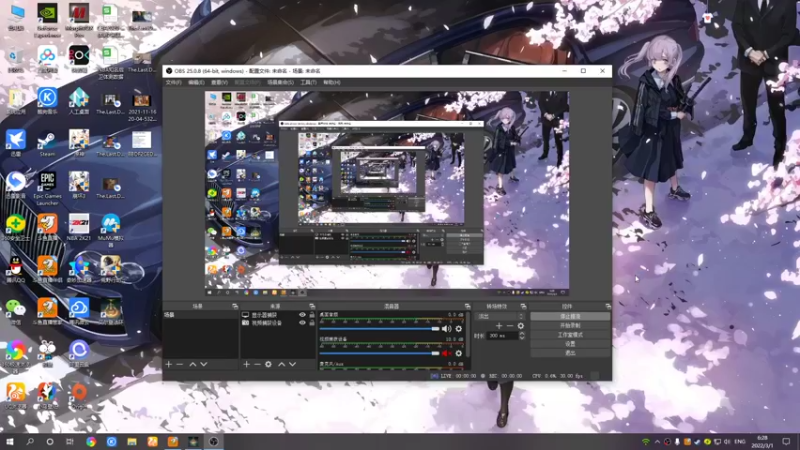Image resolution: width=800 pixels, height=450 pixels.
Task: Show hidden icons chevron in system tray
Action: (x=657, y=442)
